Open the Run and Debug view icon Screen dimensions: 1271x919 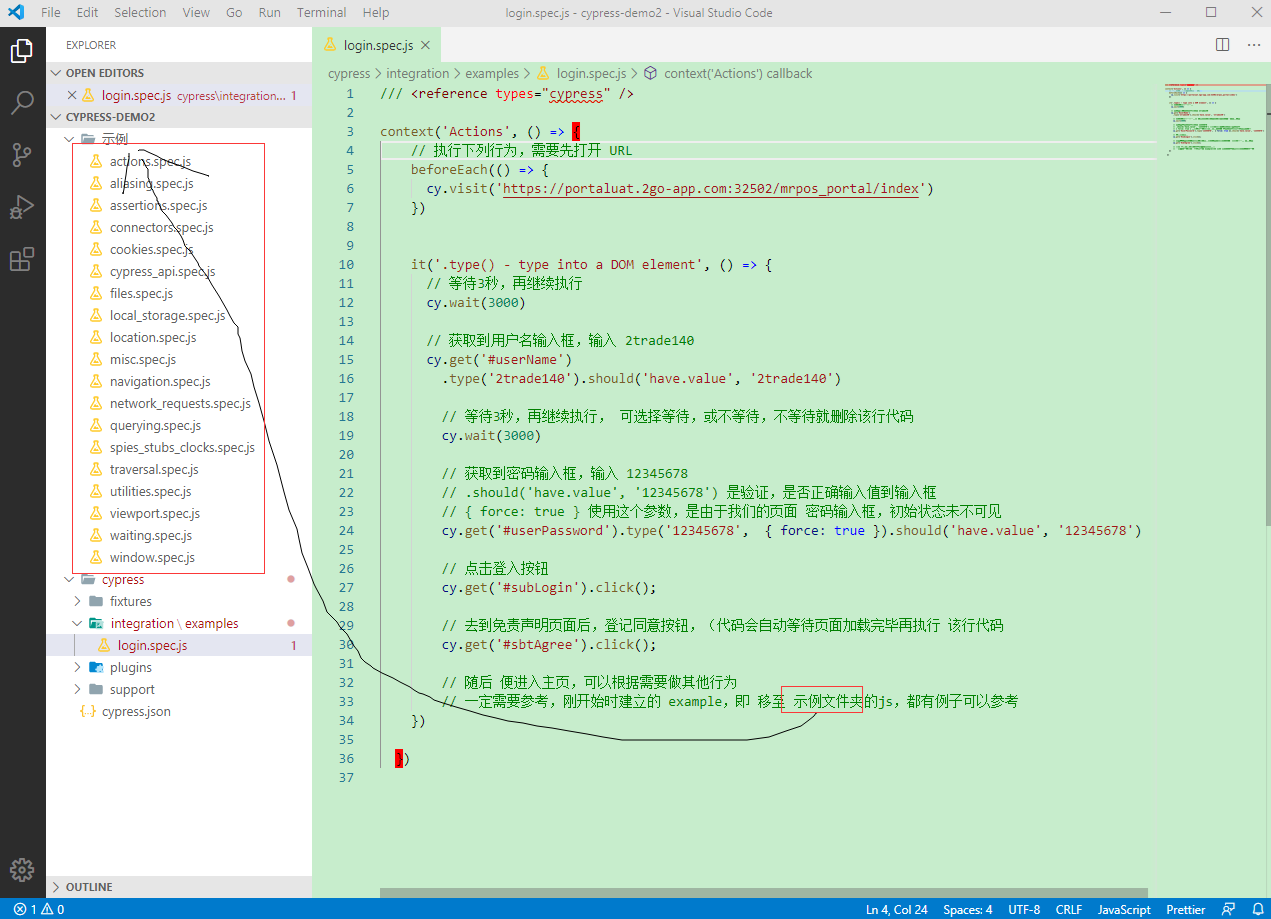(22, 207)
